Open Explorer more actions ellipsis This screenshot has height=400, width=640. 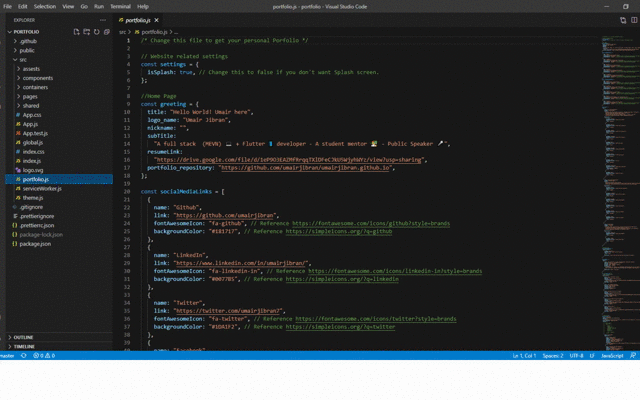coord(102,20)
